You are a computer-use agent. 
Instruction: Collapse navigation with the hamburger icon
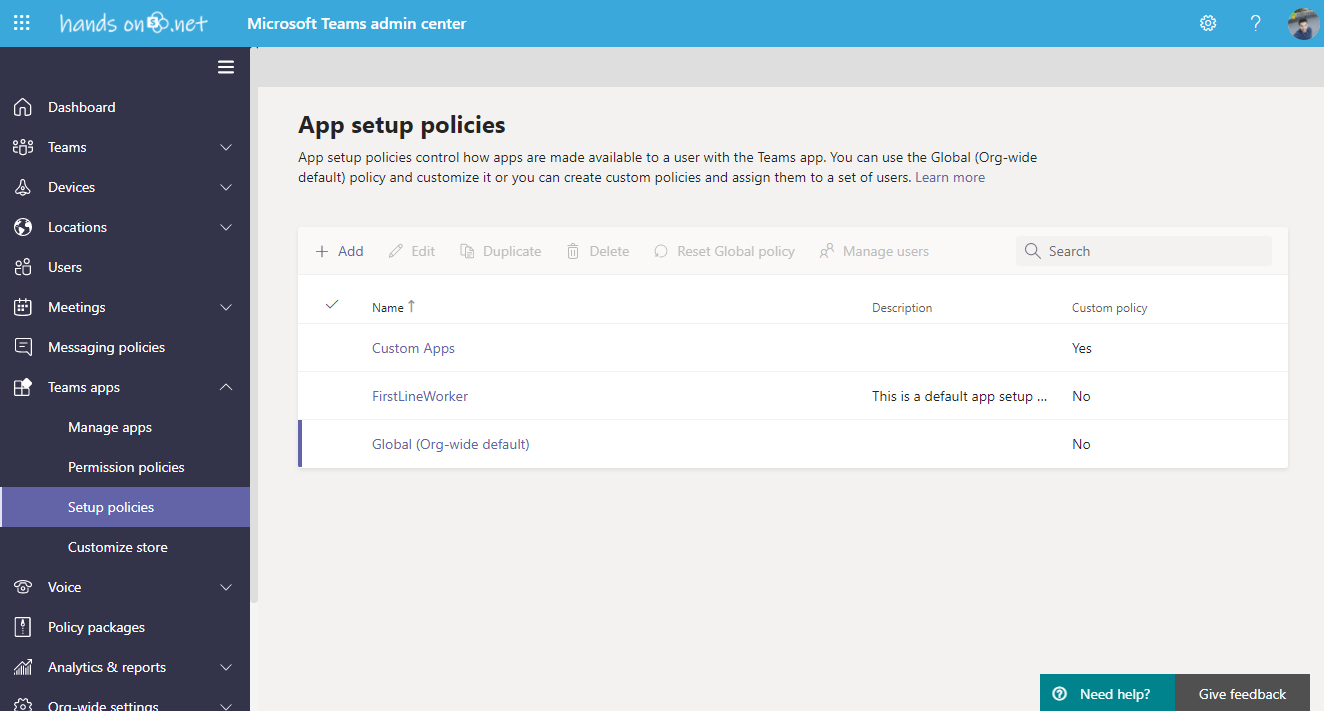point(226,67)
